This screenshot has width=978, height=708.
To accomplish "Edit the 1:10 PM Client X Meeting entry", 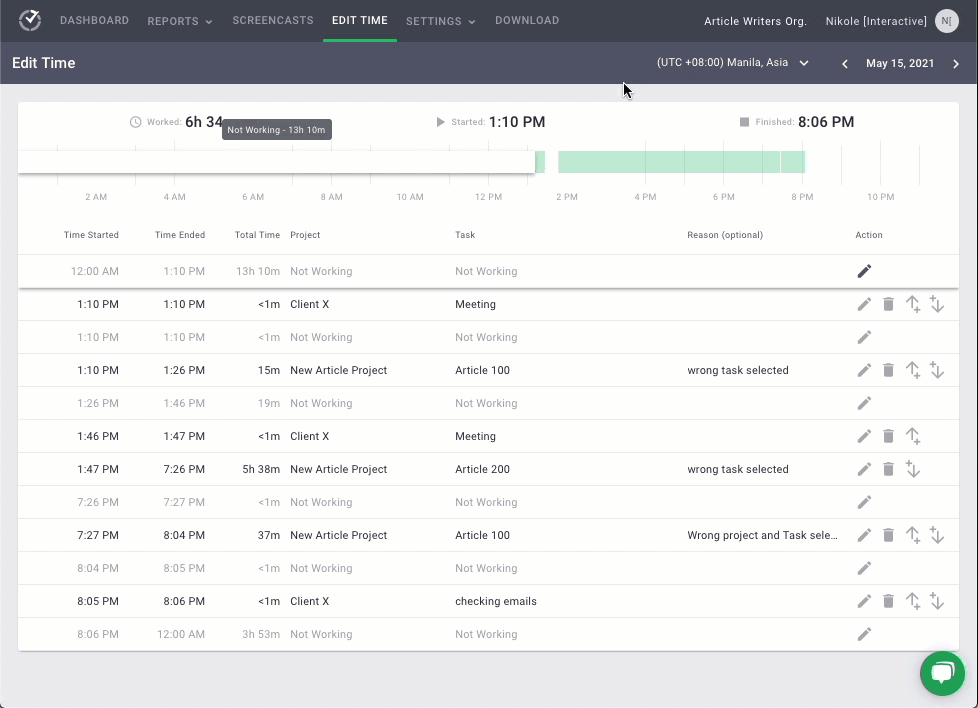I will coord(864,304).
